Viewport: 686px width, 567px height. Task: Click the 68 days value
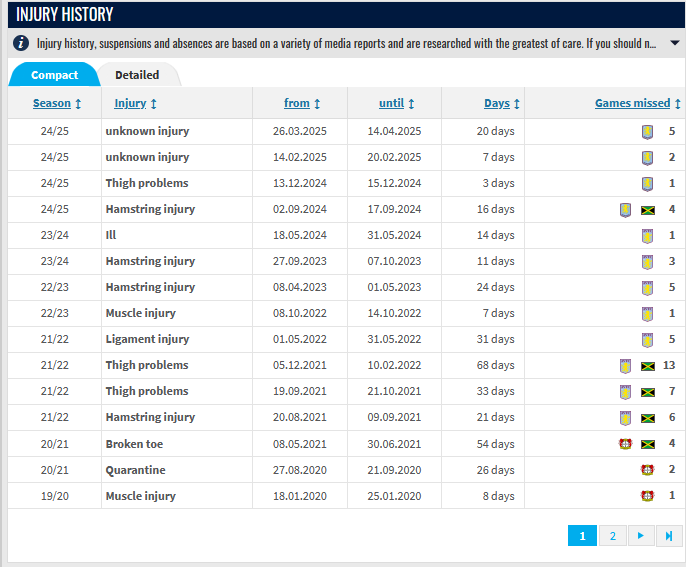[x=495, y=365]
